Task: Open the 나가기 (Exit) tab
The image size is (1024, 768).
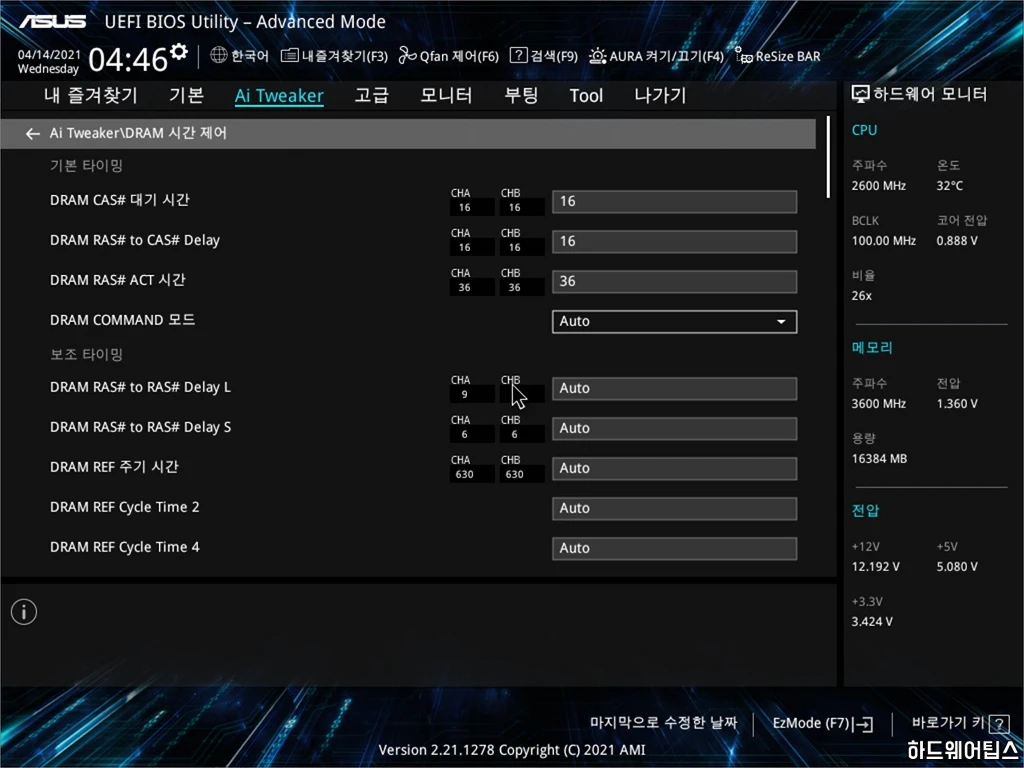Action: pyautogui.click(x=660, y=96)
